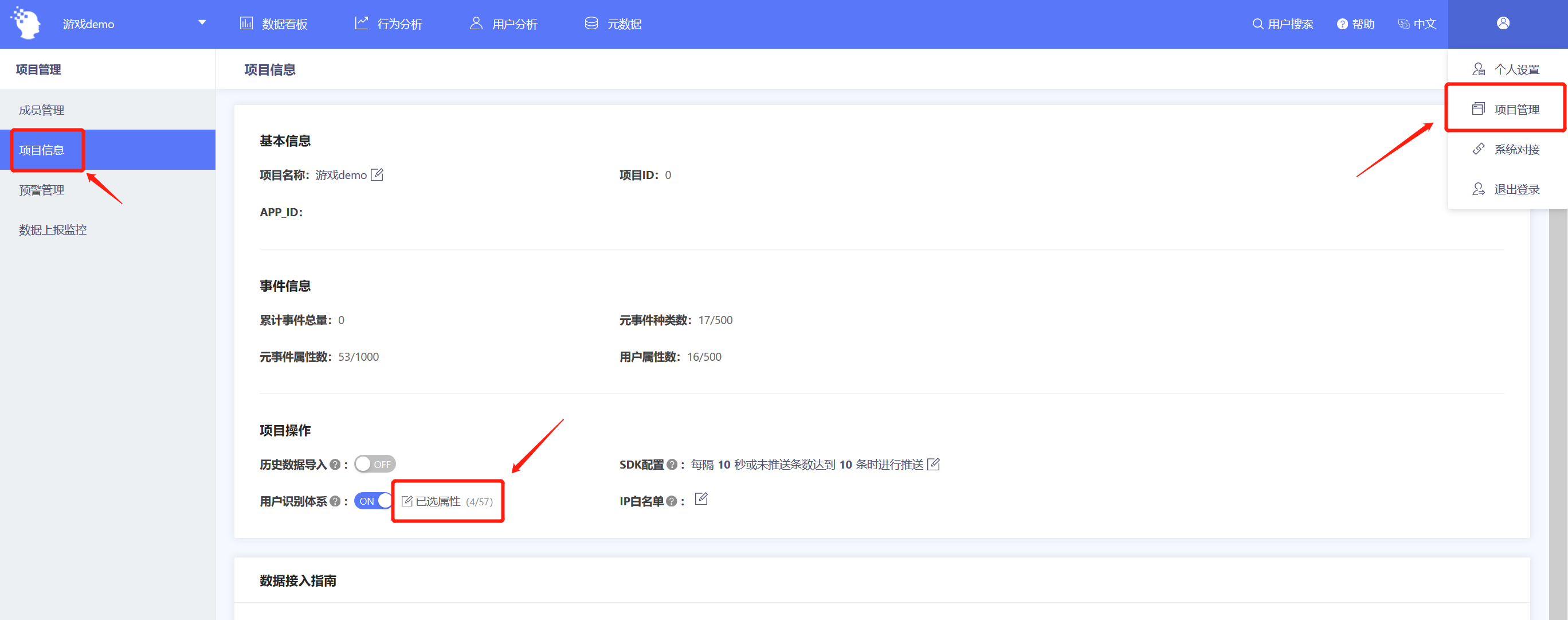Click help icon beside 用户识别体系
This screenshot has height=620, width=1568.
pyautogui.click(x=335, y=501)
